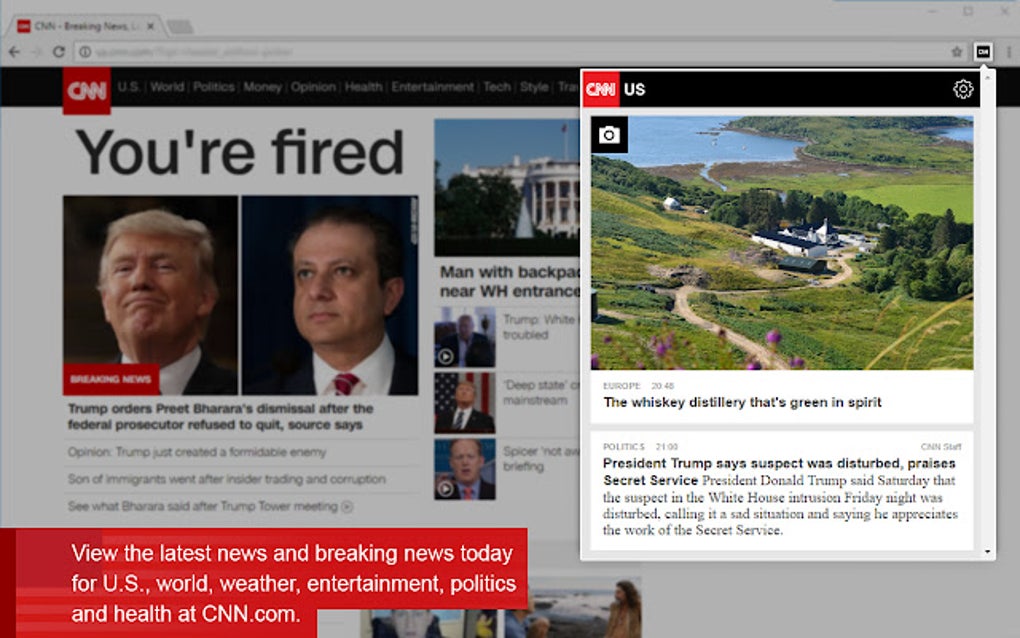Click the bookmark star in the address bar
Screen dimensions: 1020x638
(x=957, y=50)
